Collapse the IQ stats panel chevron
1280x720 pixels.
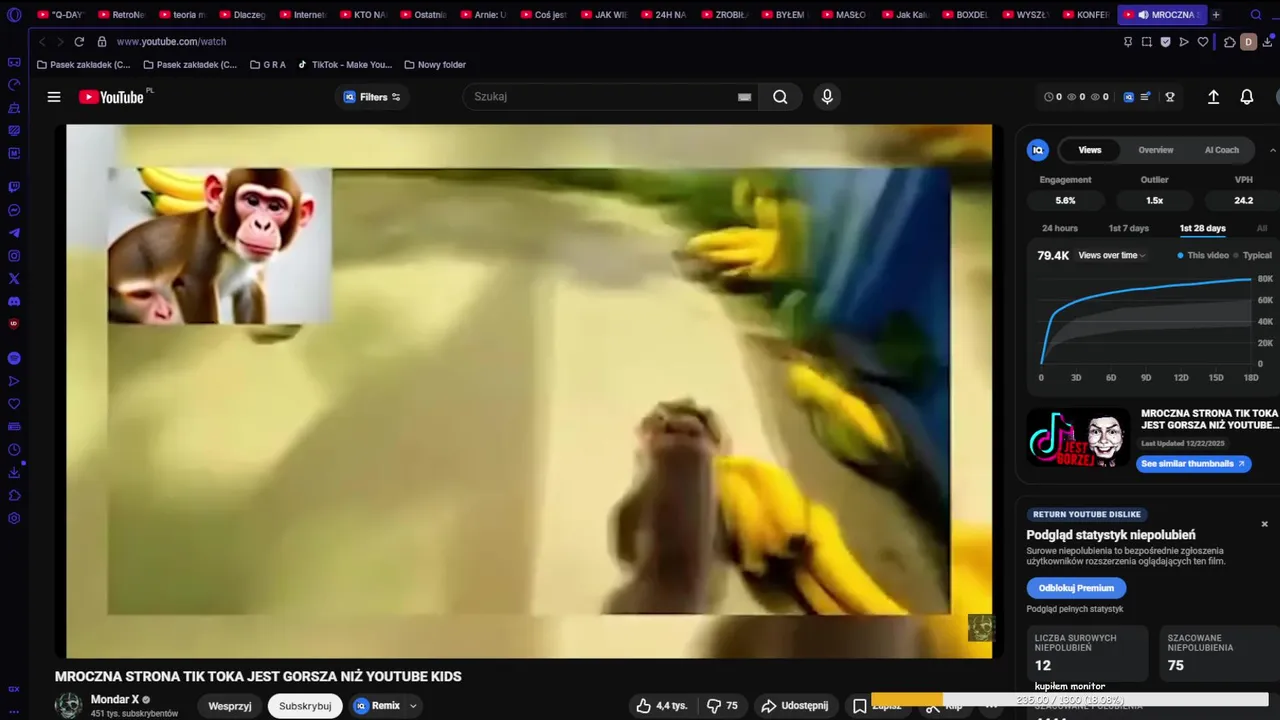tap(1273, 150)
